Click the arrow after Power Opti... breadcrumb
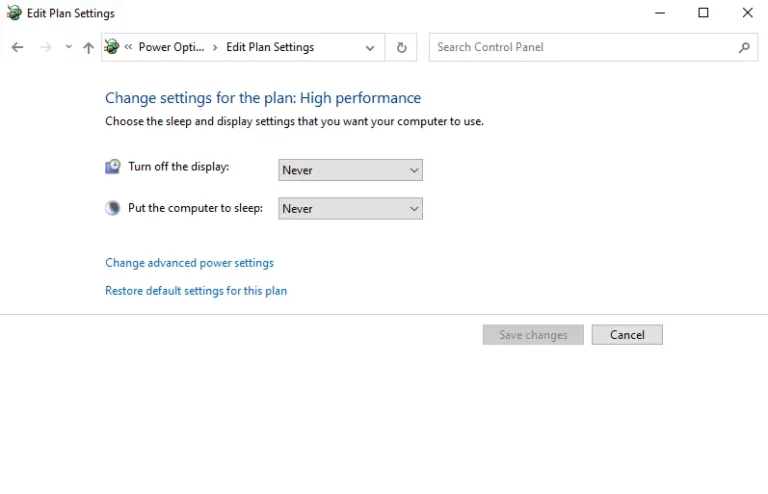This screenshot has height=494, width=768. (x=215, y=47)
